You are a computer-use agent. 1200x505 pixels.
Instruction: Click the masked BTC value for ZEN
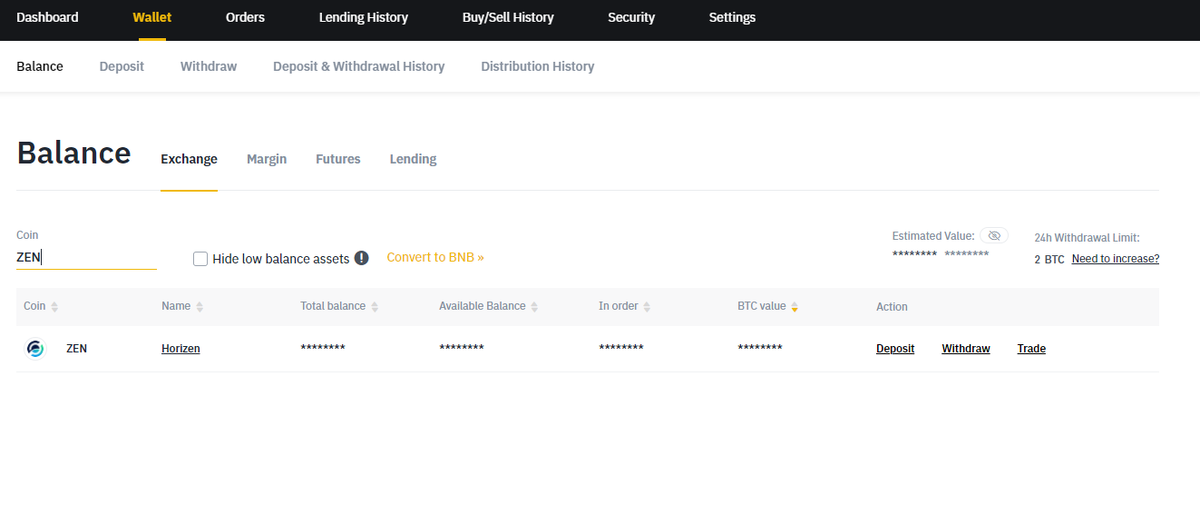[x=760, y=348]
